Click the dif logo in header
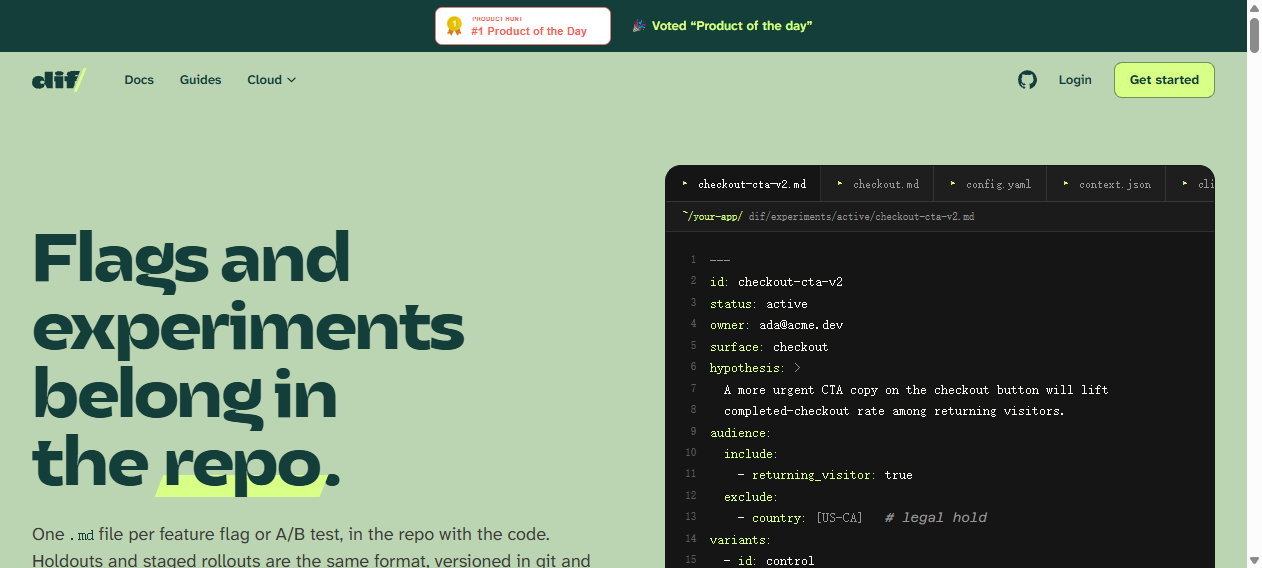 click(x=59, y=80)
